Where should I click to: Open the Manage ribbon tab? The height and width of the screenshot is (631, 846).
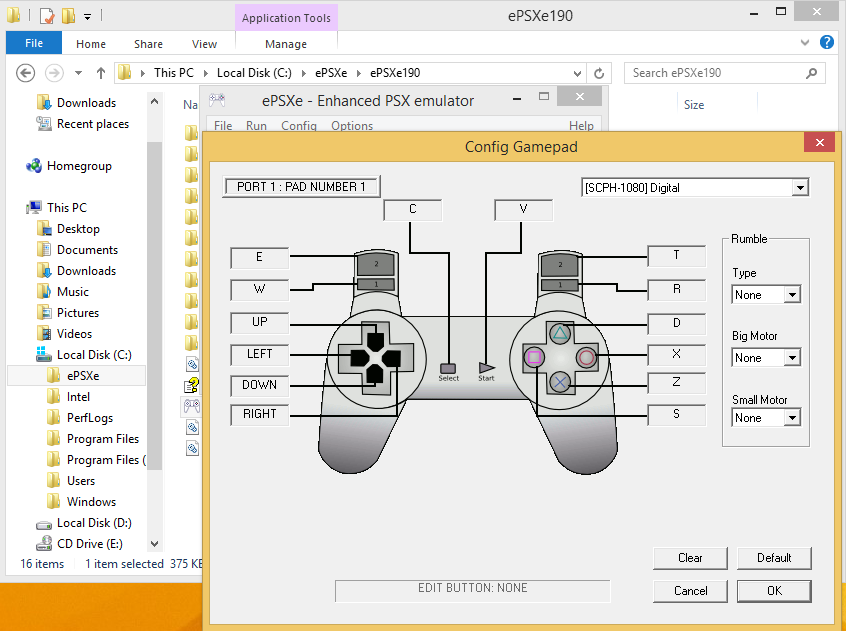click(286, 44)
